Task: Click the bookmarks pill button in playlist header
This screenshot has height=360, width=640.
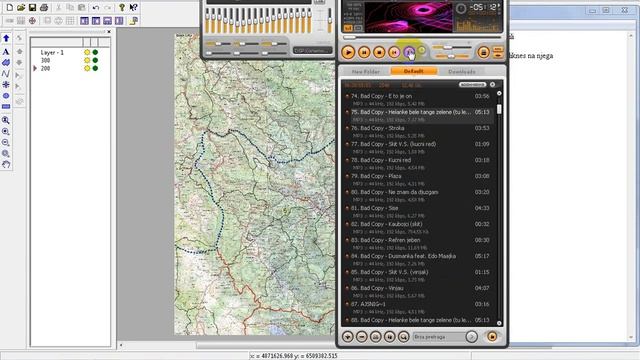Action: tap(473, 84)
